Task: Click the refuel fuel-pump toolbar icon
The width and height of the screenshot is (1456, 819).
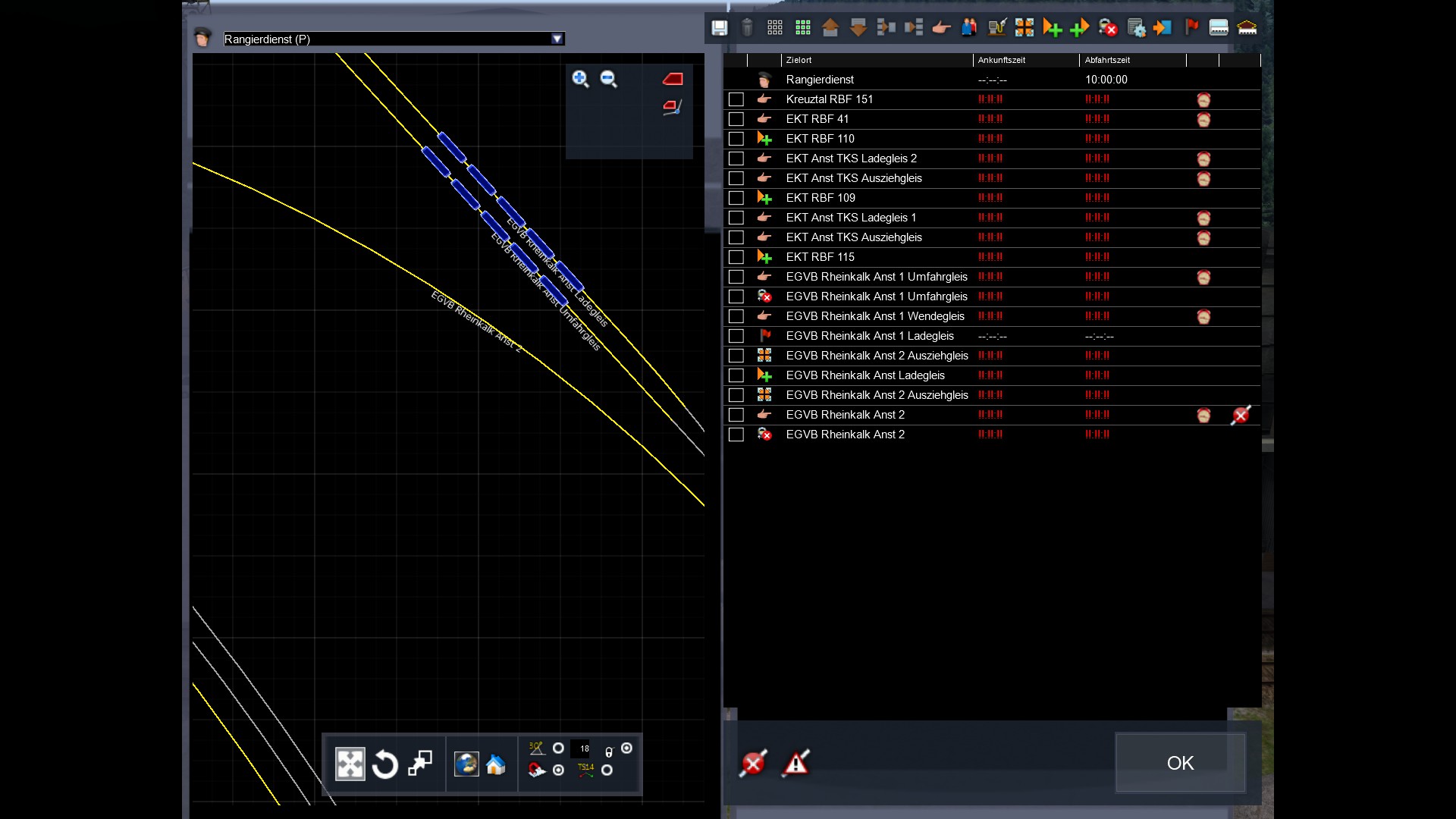Action: coord(996,28)
